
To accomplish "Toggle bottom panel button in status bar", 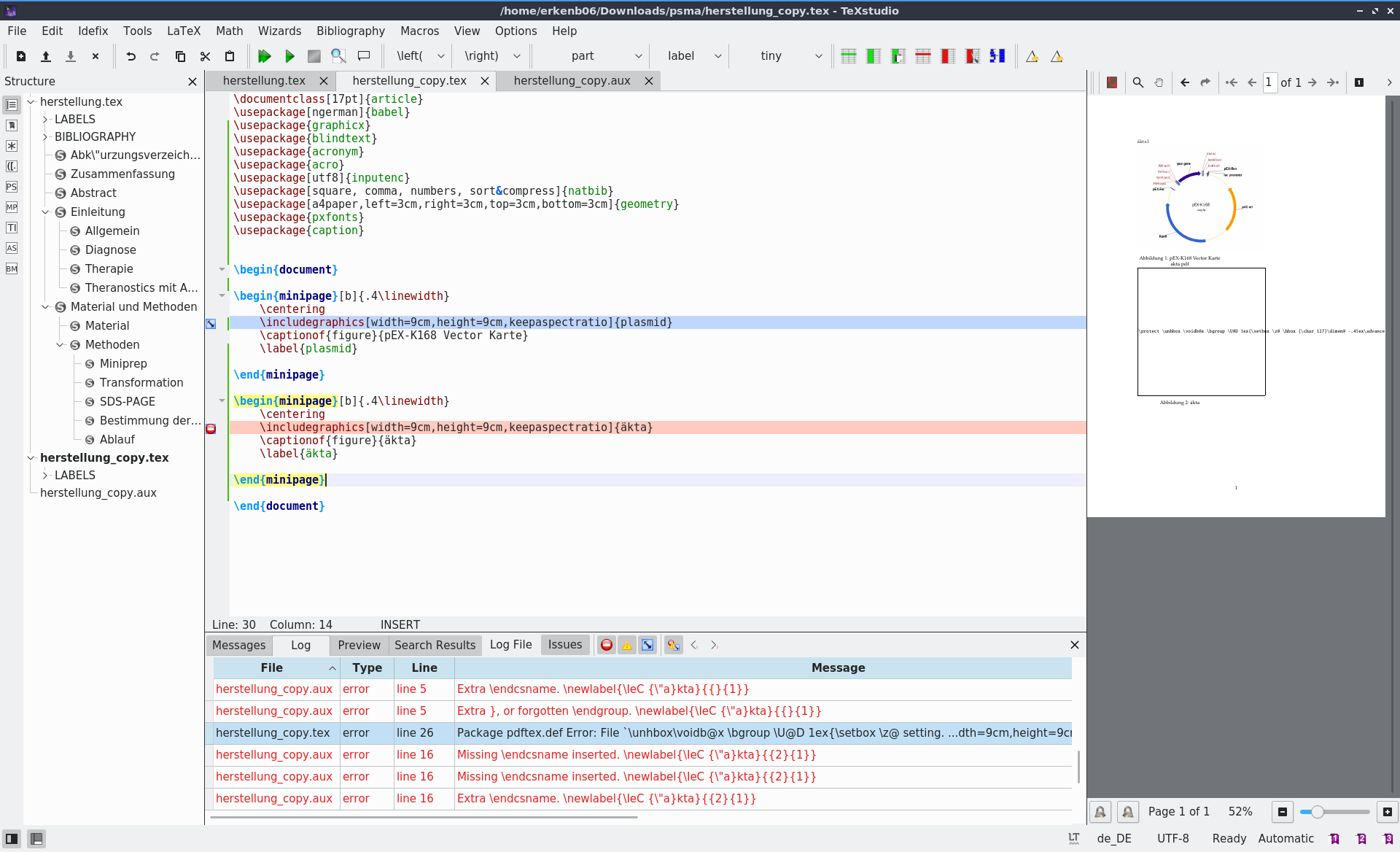I will [36, 839].
